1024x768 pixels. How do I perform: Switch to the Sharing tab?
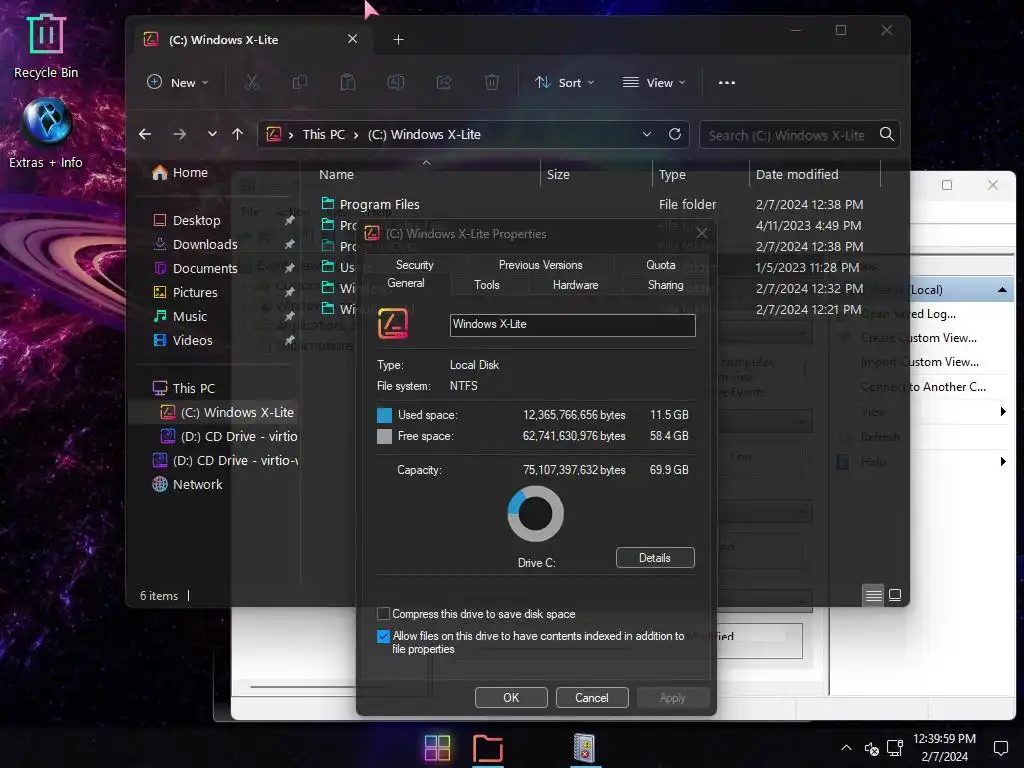[665, 285]
